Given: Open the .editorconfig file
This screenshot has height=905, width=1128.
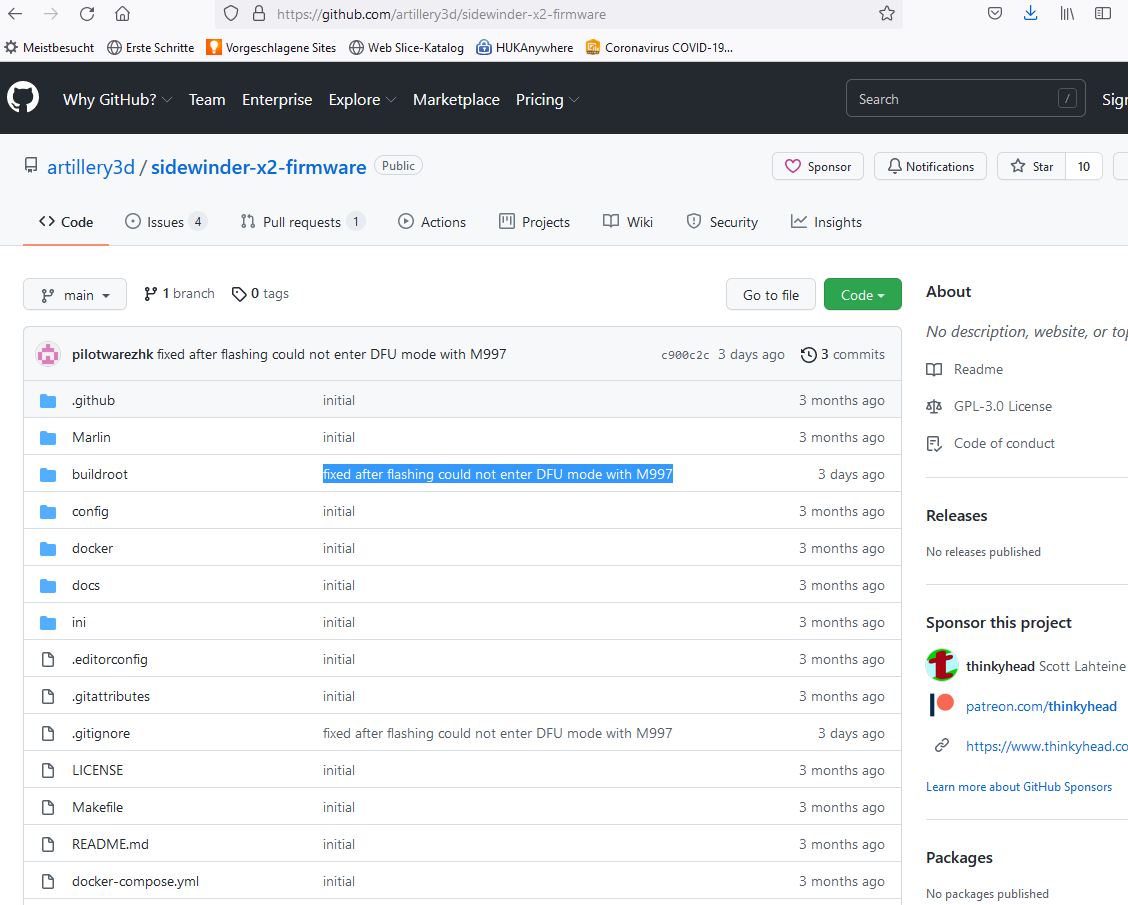Looking at the screenshot, I should click(x=110, y=660).
